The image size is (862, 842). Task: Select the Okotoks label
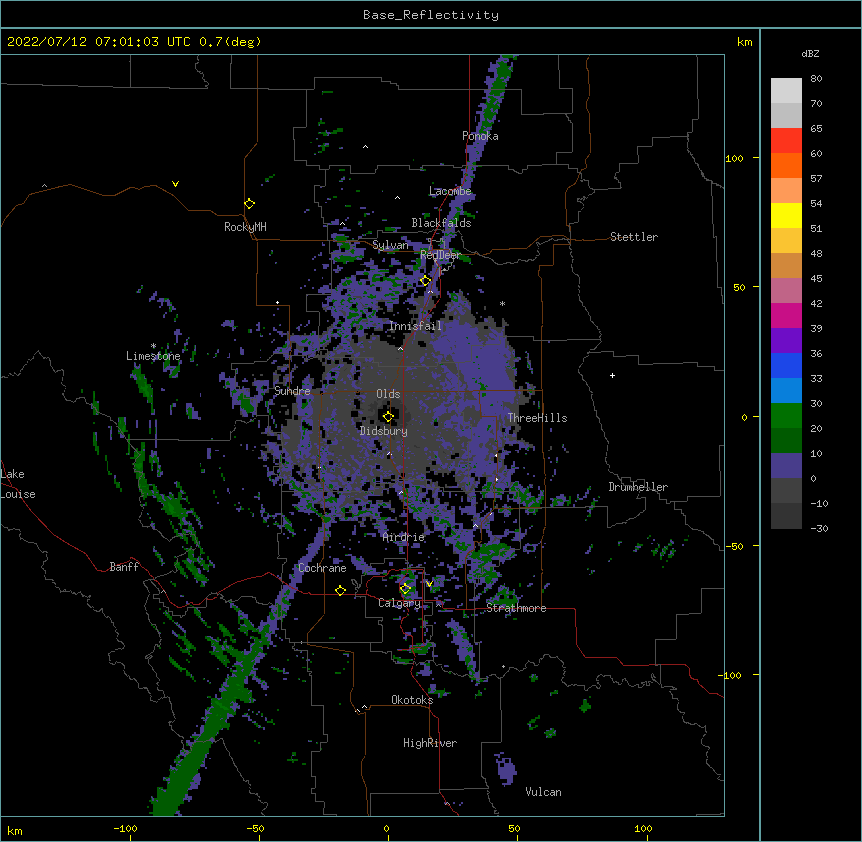[412, 700]
